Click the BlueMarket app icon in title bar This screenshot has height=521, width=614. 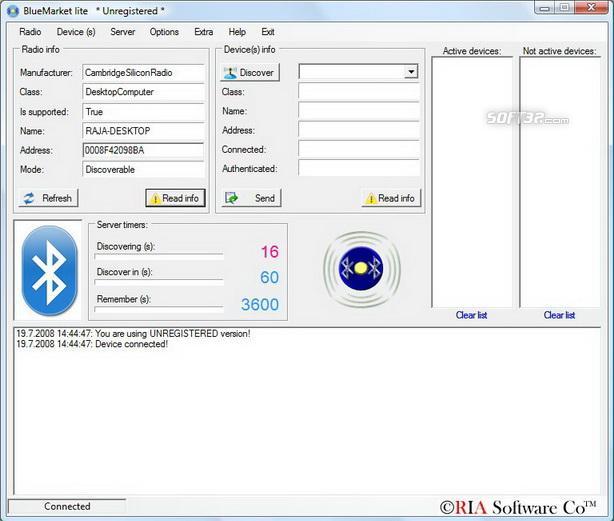coord(13,11)
